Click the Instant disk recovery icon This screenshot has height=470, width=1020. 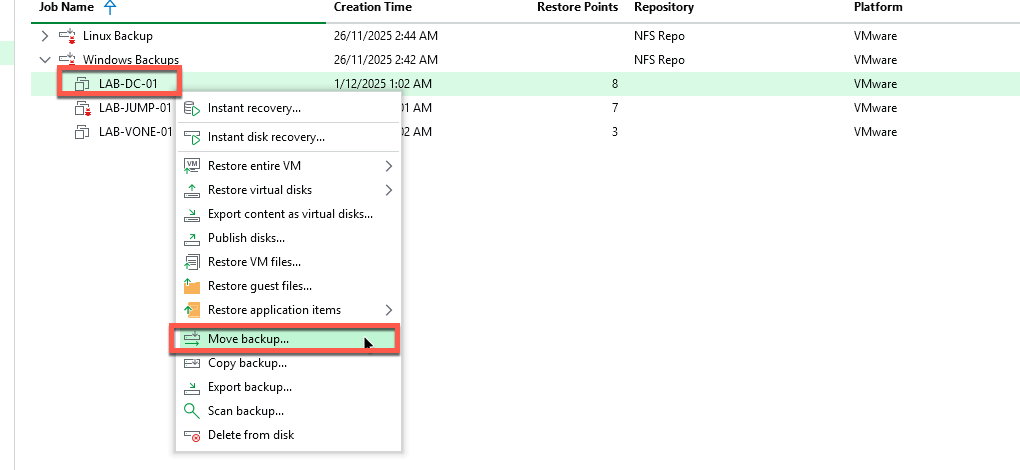(192, 137)
